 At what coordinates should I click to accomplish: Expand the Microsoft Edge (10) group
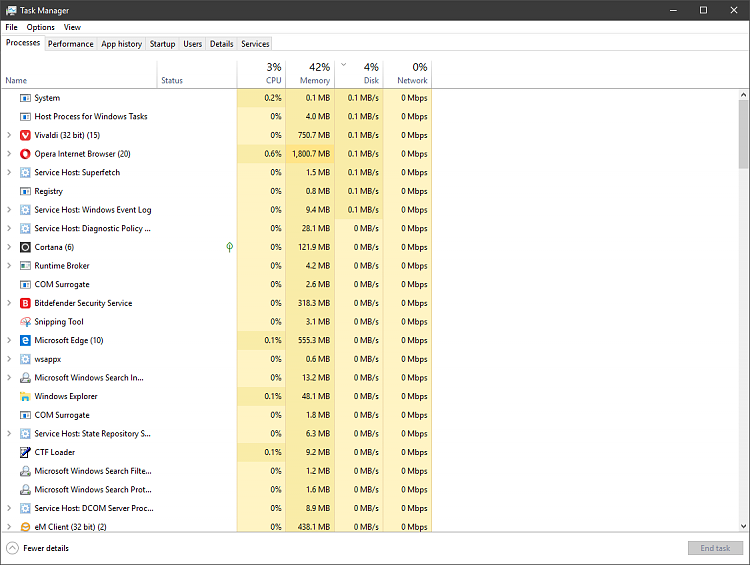coord(9,341)
